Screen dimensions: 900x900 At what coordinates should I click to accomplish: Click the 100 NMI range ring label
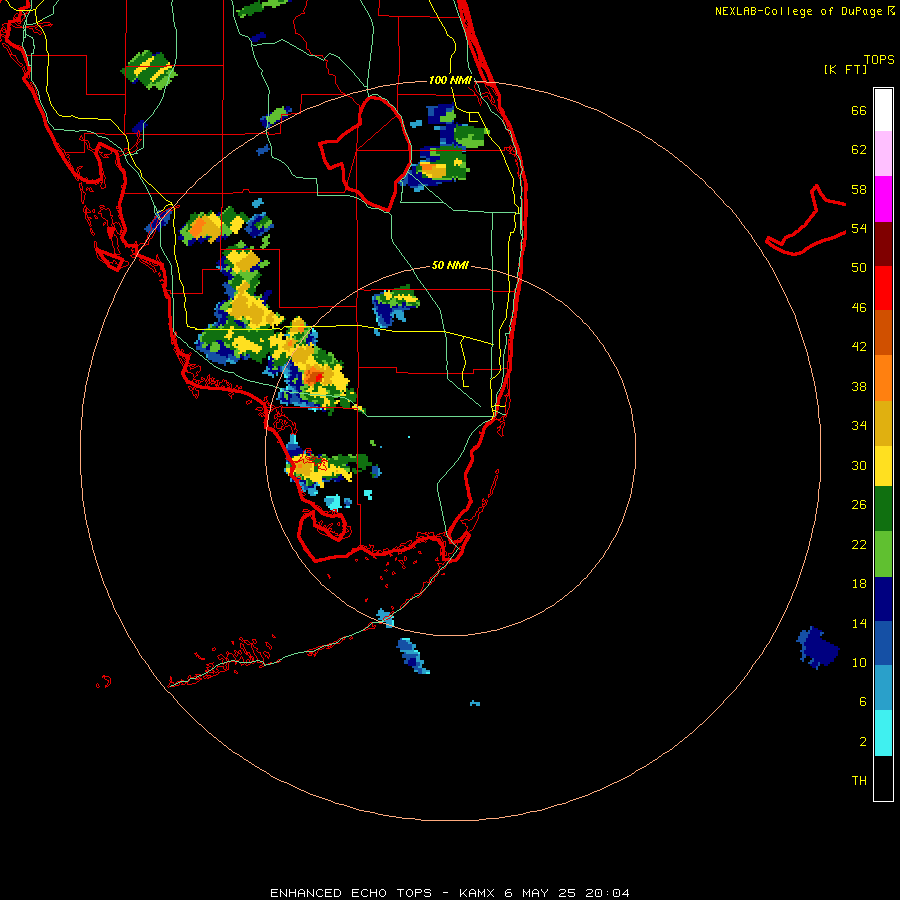450,80
